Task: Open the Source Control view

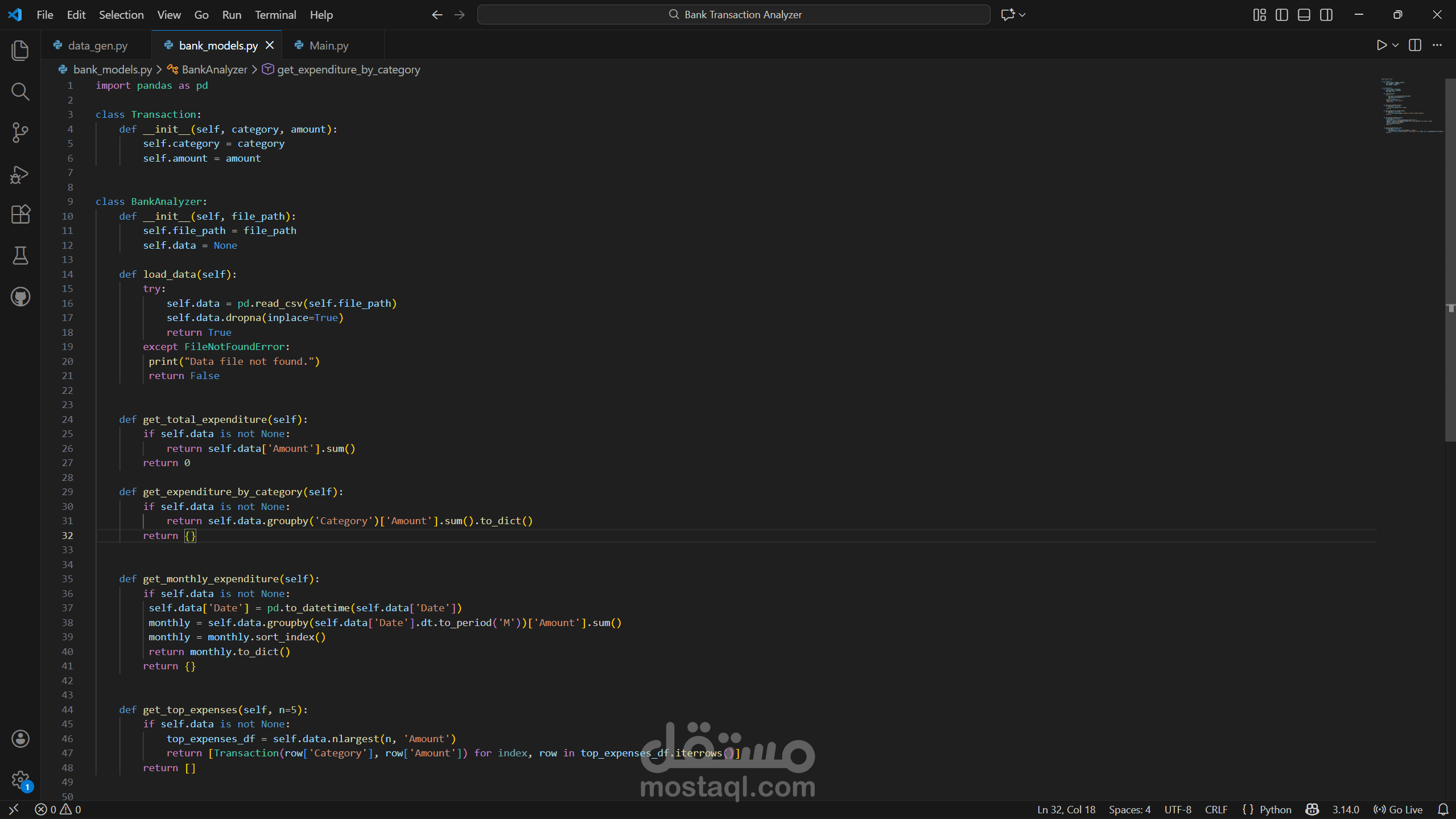Action: pyautogui.click(x=20, y=133)
